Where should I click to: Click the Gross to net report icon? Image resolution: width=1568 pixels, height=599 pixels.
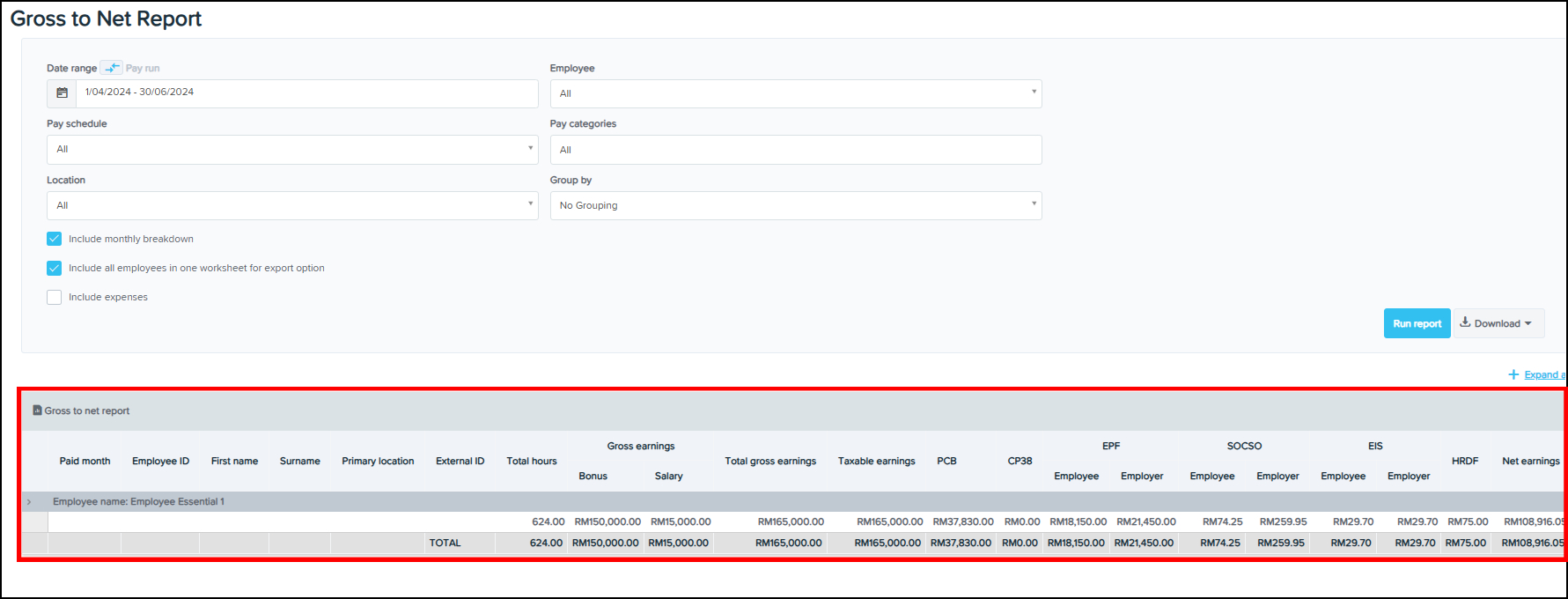click(x=37, y=410)
